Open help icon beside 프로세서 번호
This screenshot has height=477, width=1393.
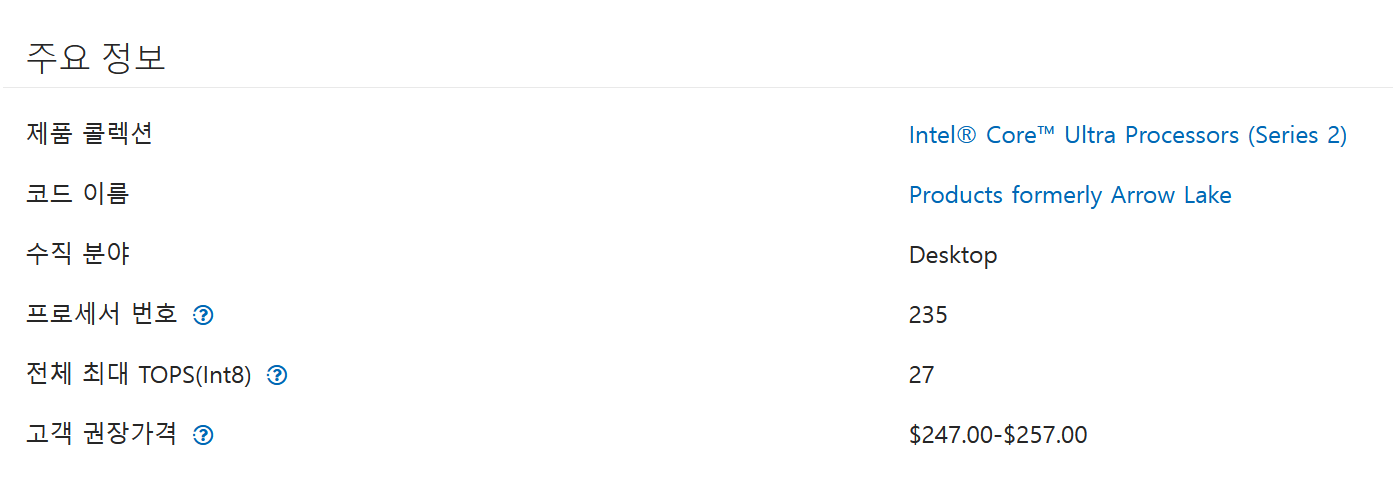(203, 315)
